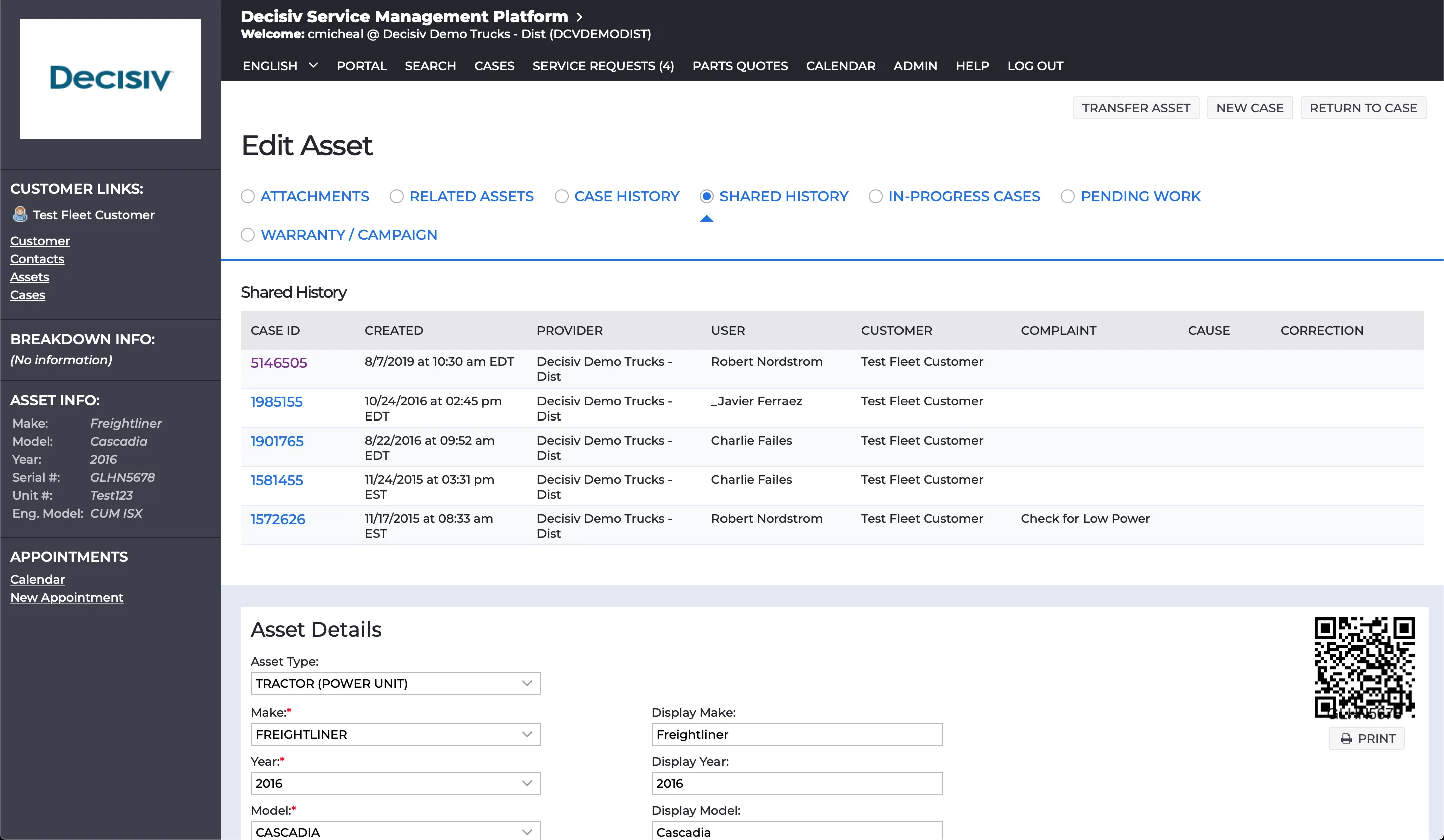Click the Decisiv logo
Image resolution: width=1444 pixels, height=840 pixels.
click(110, 79)
